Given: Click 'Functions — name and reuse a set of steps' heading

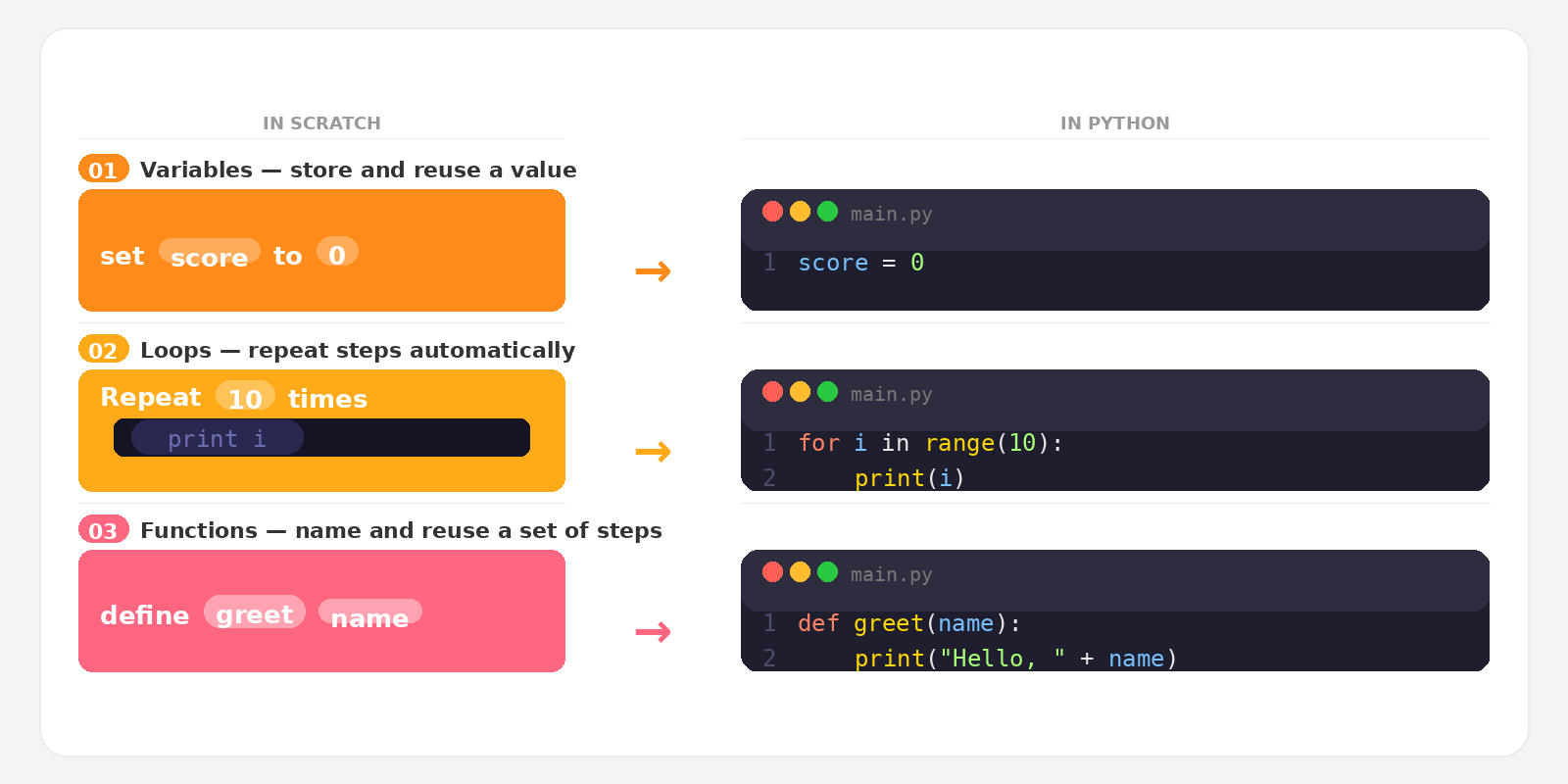Looking at the screenshot, I should click(401, 530).
